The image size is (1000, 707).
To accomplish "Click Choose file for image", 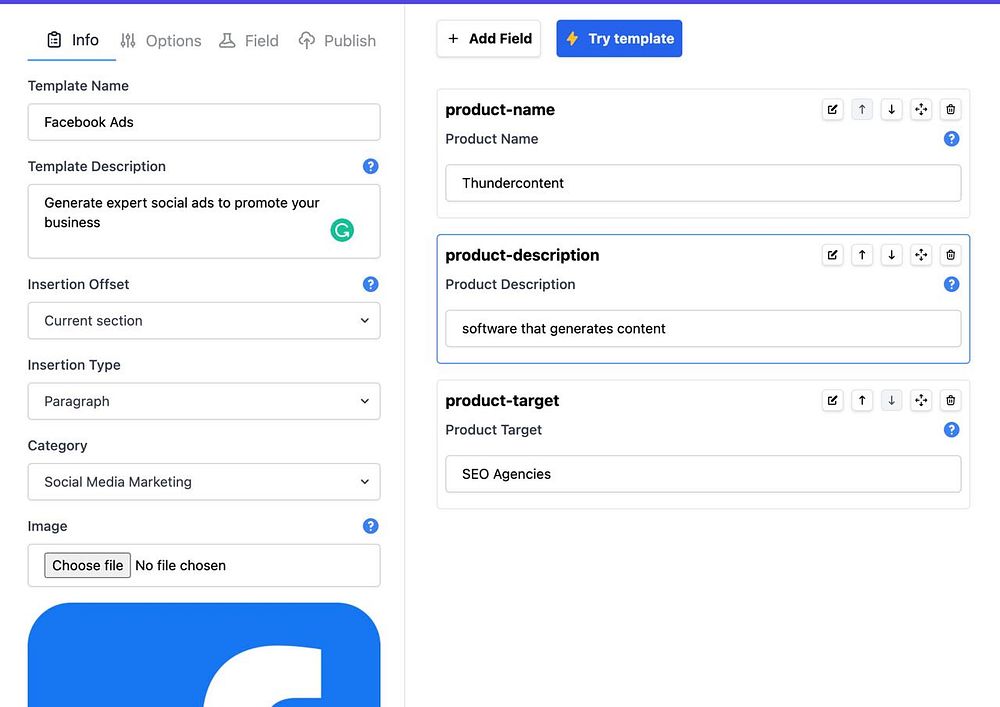I will click(x=87, y=565).
